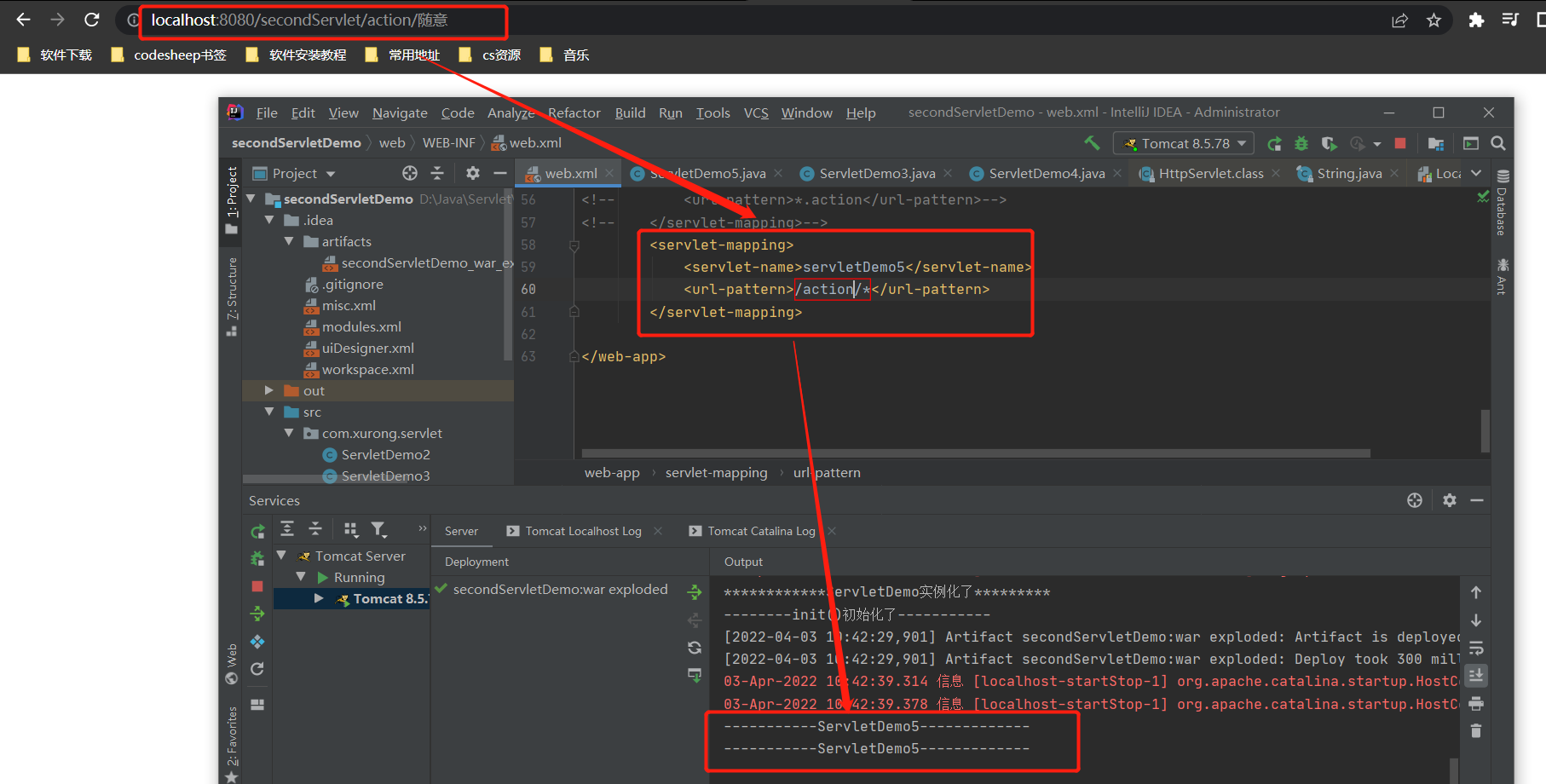The height and width of the screenshot is (784, 1546).
Task: Open the Tomcat 8.5.78 run configuration dropdown
Action: (x=1184, y=143)
